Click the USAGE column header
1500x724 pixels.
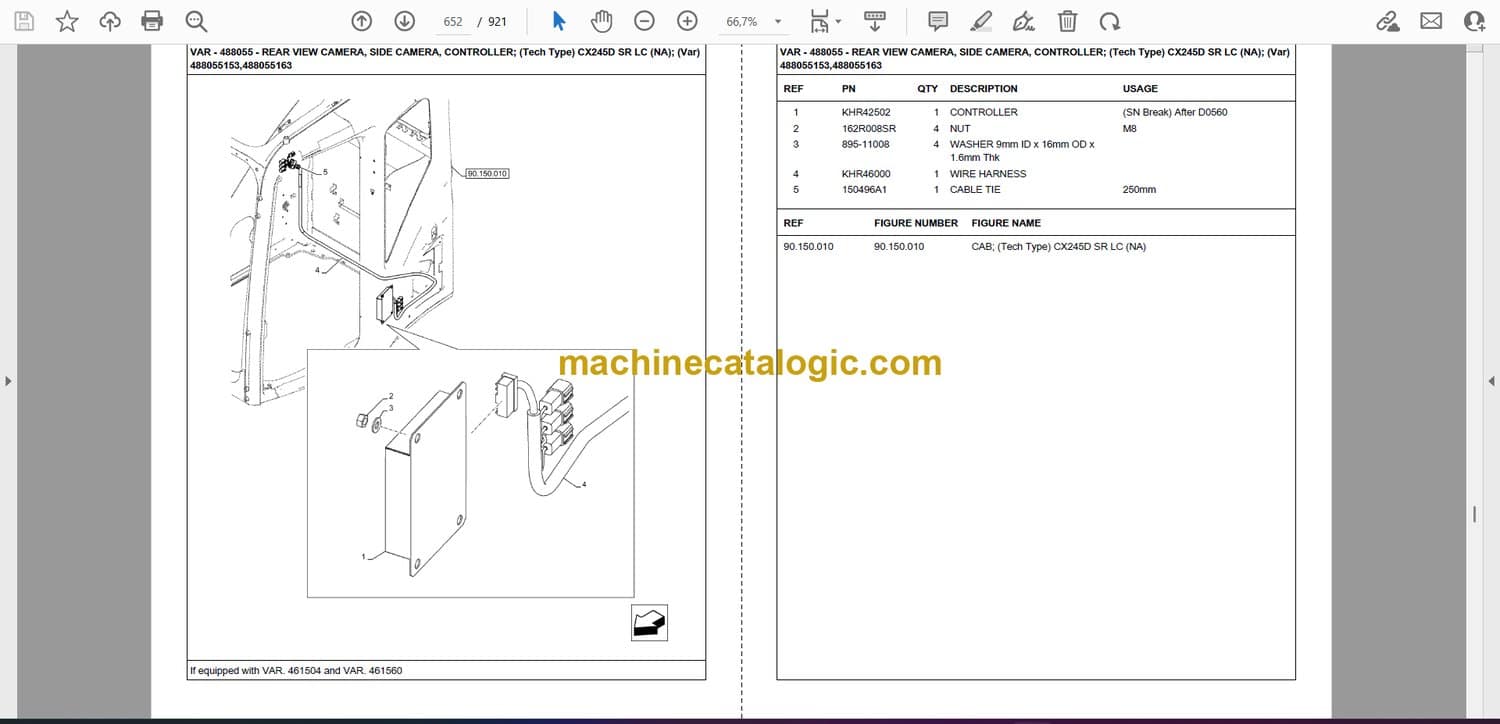click(x=1140, y=89)
